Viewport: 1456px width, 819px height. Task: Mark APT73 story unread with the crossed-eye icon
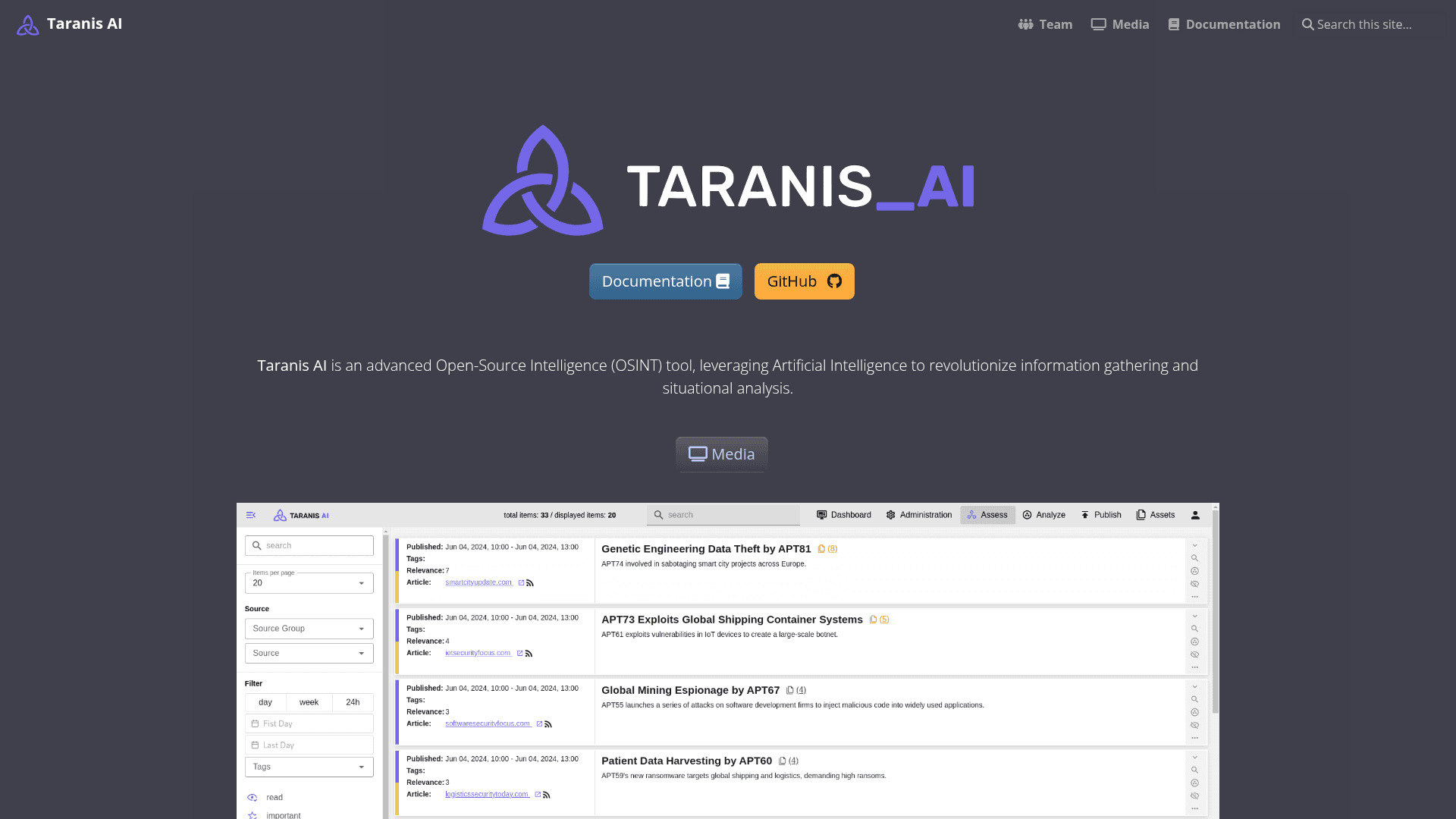point(1194,654)
